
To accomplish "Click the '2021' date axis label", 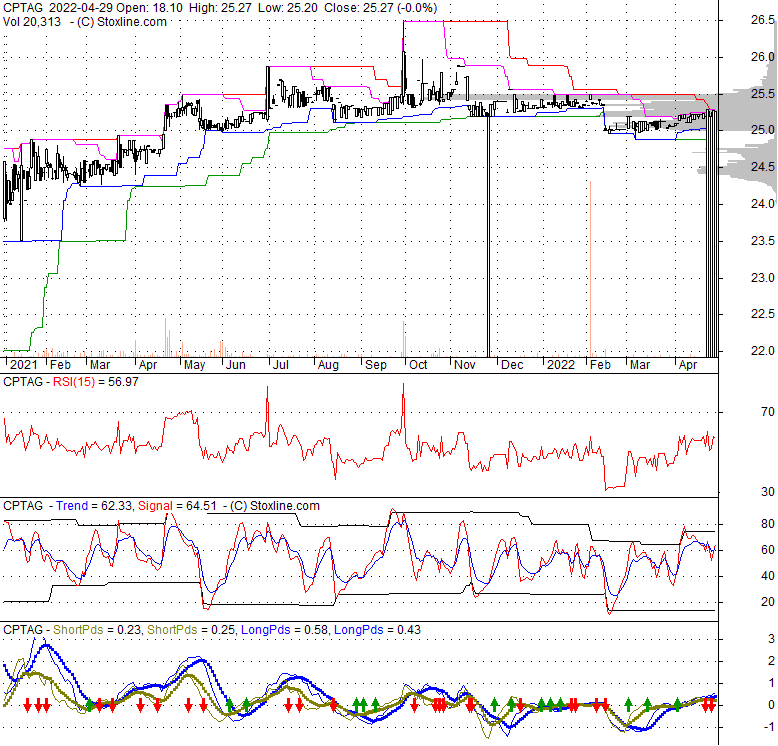I will tap(23, 365).
